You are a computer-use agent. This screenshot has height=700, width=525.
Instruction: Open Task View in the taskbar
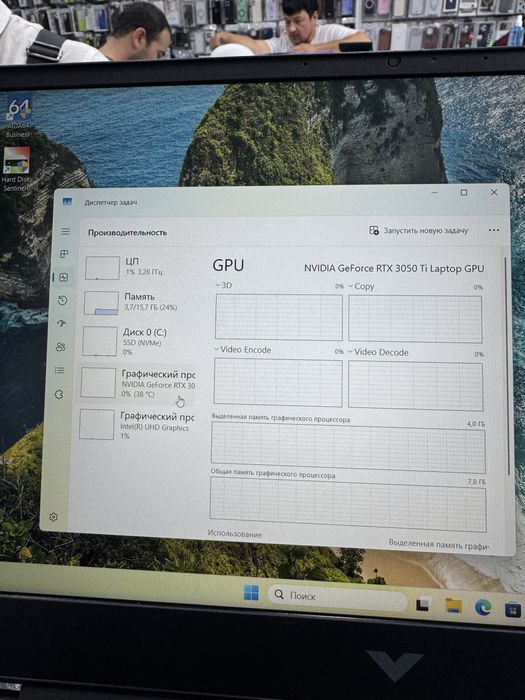click(x=423, y=603)
